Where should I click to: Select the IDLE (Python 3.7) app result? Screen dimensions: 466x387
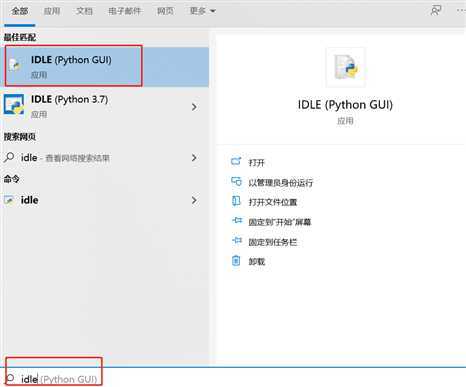pos(105,107)
